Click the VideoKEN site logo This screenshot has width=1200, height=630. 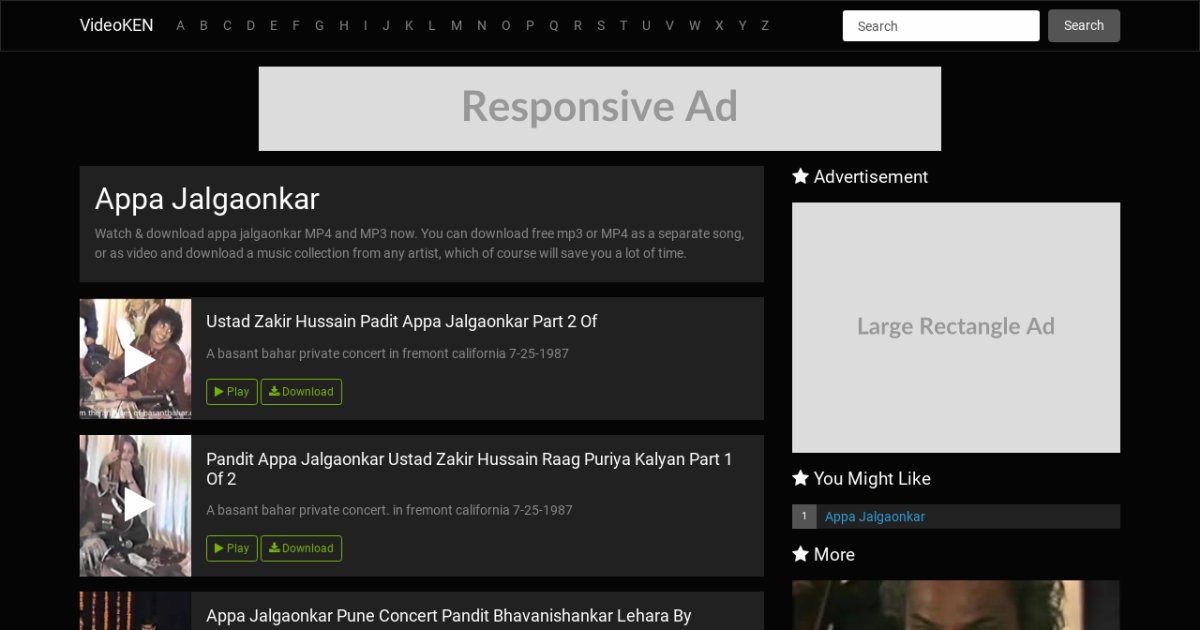[x=116, y=26]
